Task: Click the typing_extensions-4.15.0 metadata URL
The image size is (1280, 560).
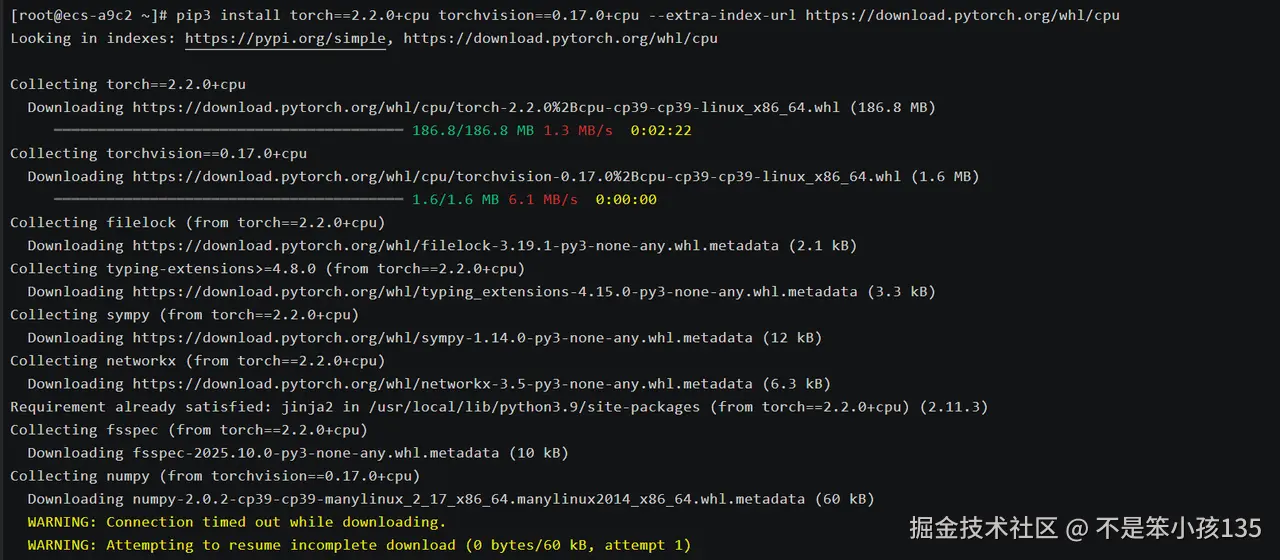Action: pyautogui.click(x=495, y=291)
